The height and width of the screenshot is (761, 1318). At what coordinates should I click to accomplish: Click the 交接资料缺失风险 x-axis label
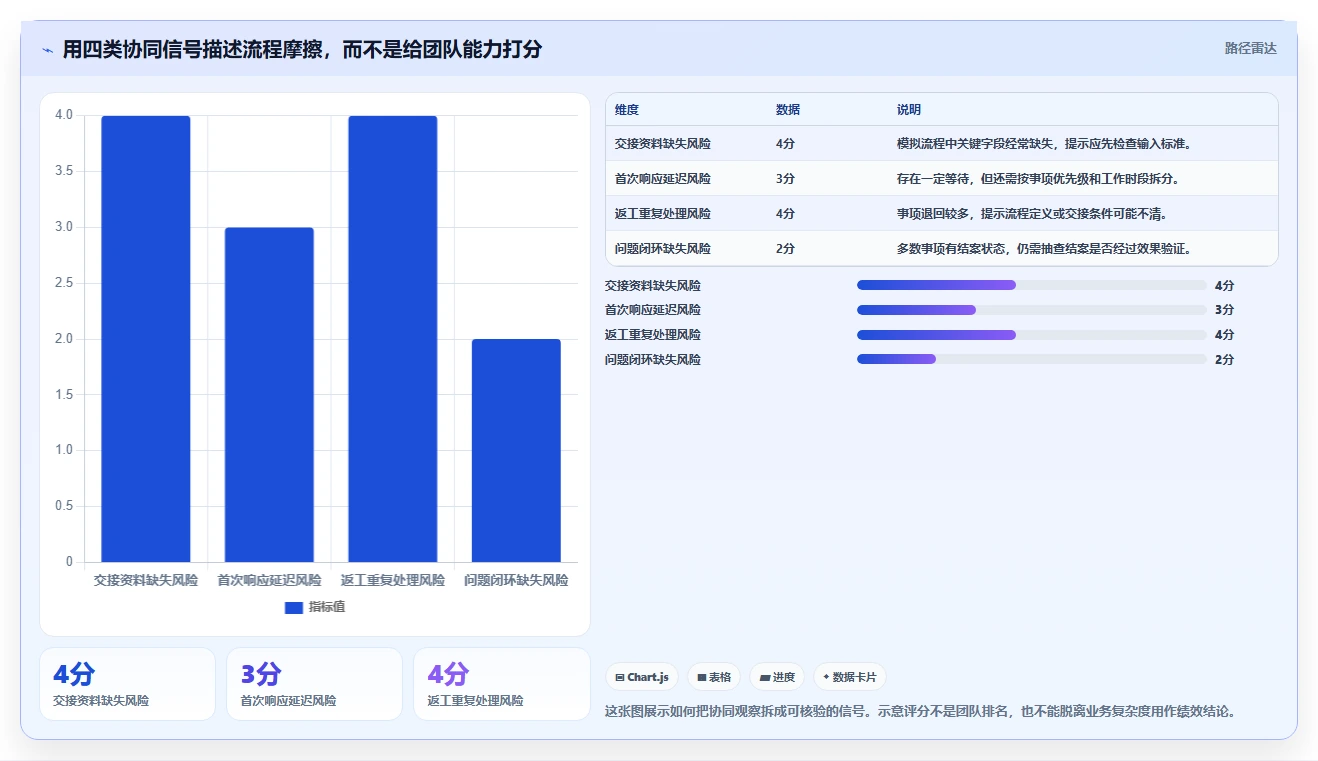click(146, 581)
